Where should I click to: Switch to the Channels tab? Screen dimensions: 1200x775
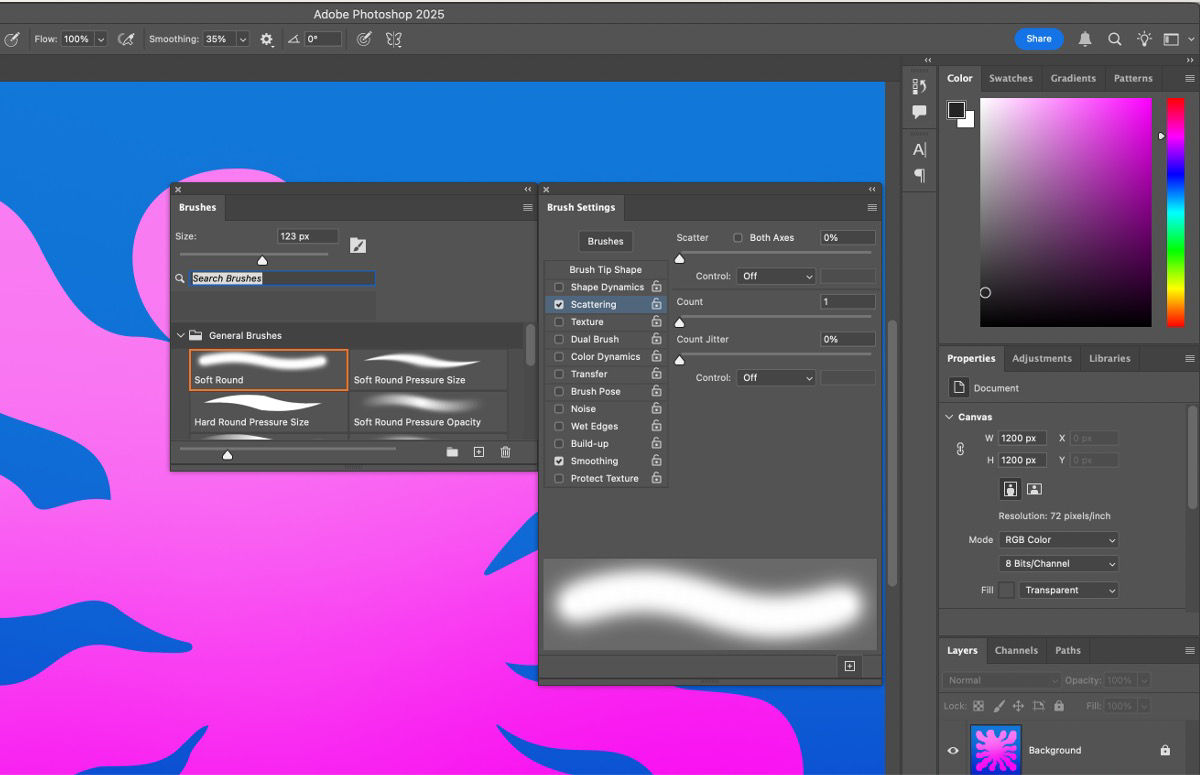pos(1016,650)
